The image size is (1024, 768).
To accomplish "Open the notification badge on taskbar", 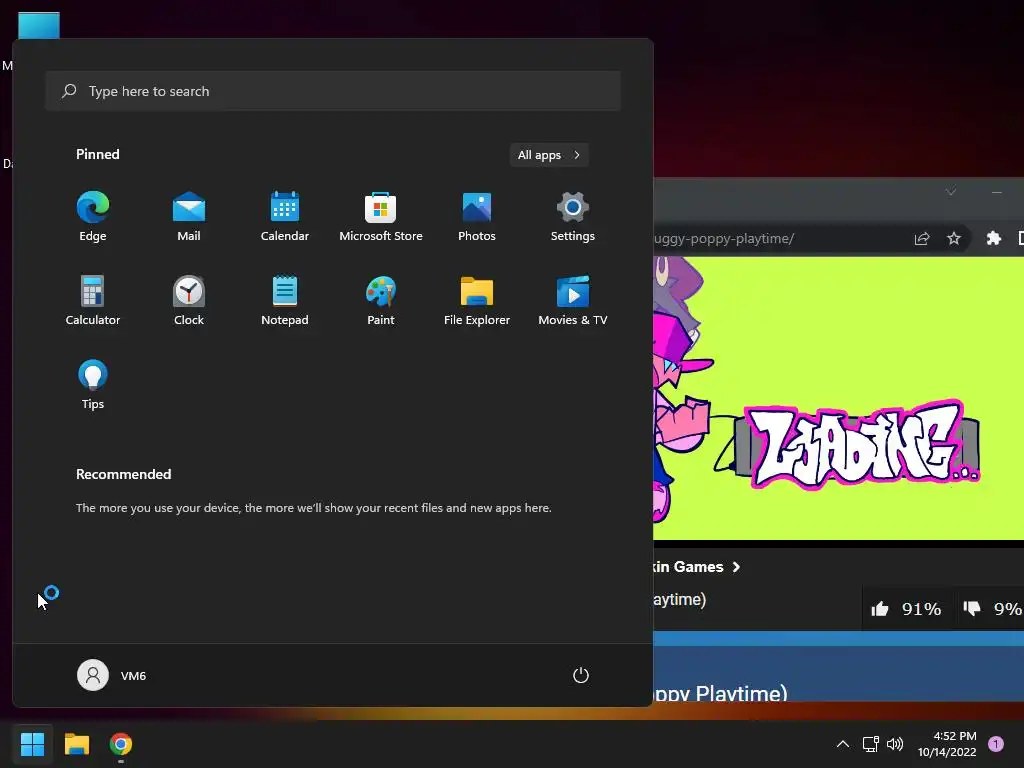I will click(x=996, y=744).
